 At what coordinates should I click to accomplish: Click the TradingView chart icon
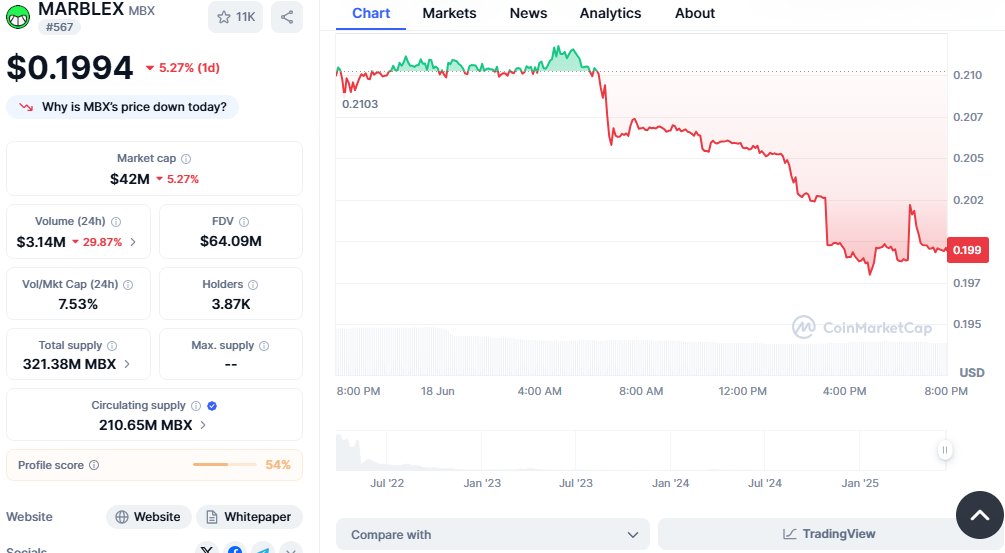pos(790,534)
